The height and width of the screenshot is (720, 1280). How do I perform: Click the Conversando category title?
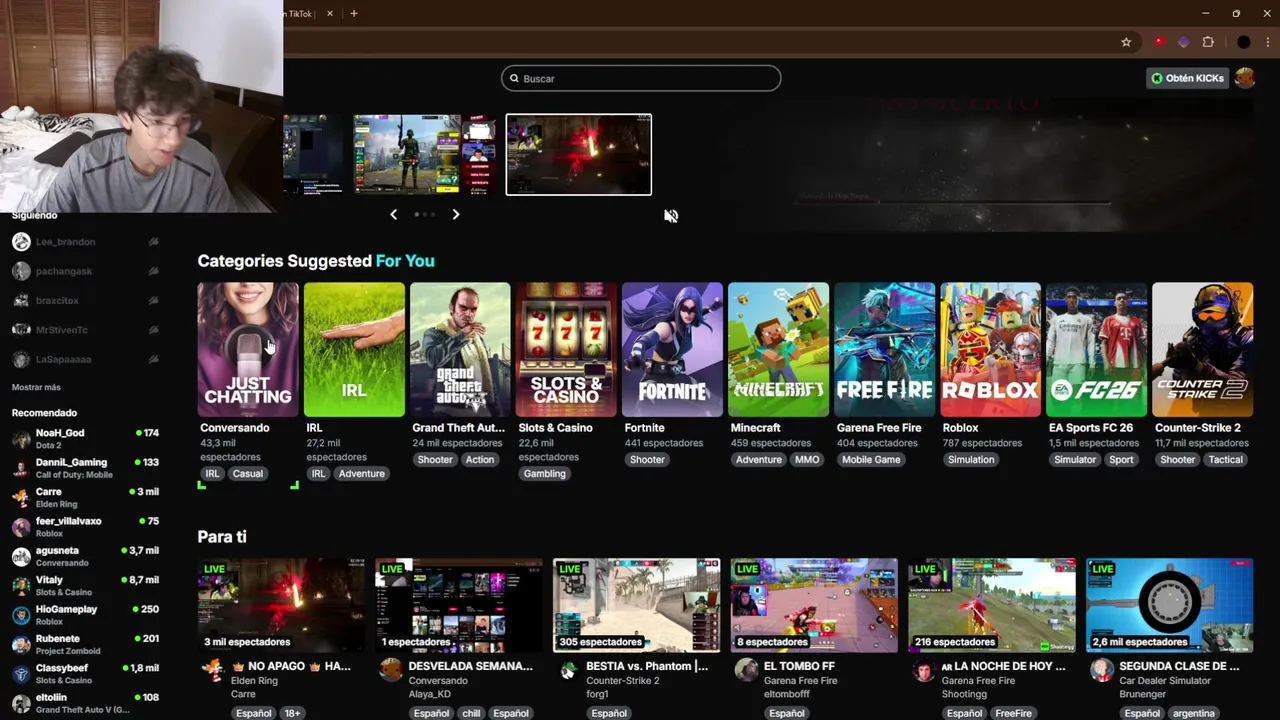[235, 428]
